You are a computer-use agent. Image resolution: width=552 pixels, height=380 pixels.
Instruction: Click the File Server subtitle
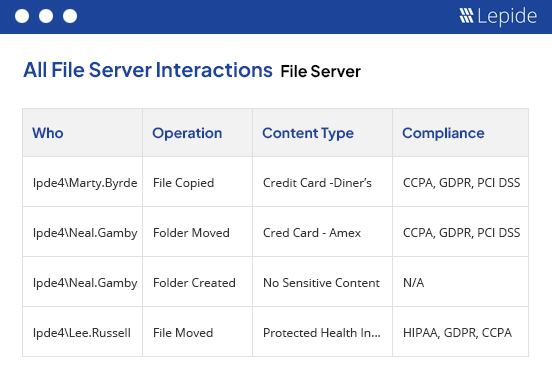coord(320,71)
